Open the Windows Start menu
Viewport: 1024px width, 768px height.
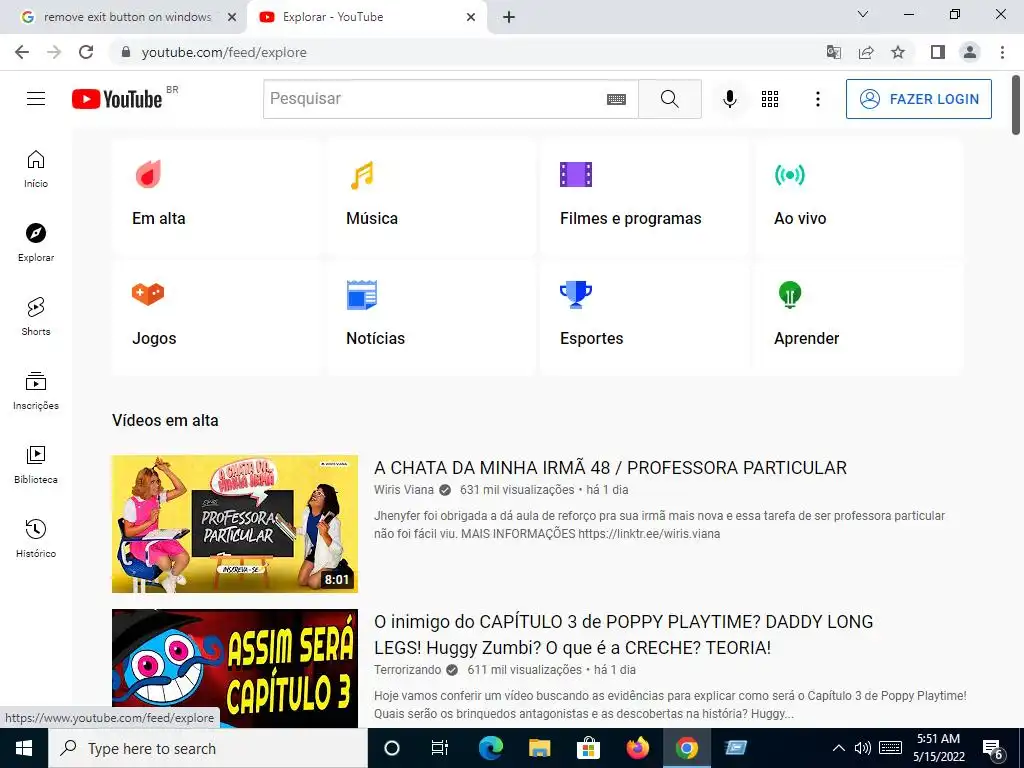coord(24,748)
